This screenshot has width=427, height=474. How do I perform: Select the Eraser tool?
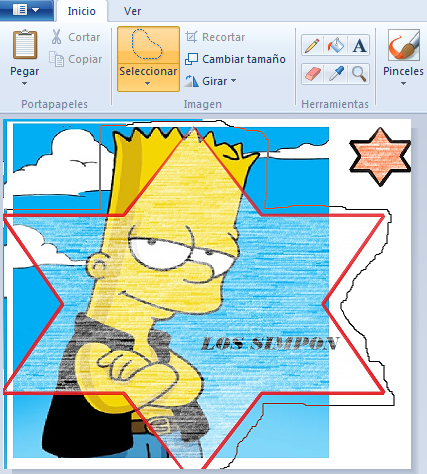(x=312, y=73)
